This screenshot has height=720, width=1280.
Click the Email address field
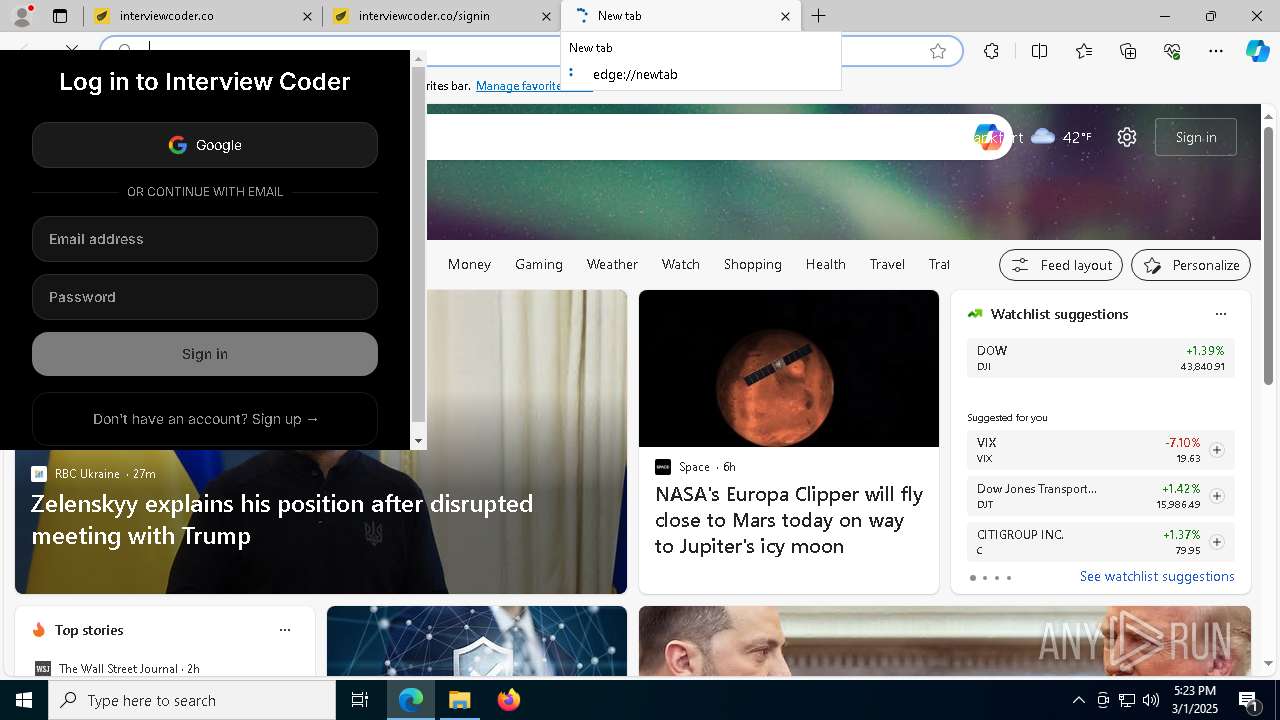click(205, 239)
